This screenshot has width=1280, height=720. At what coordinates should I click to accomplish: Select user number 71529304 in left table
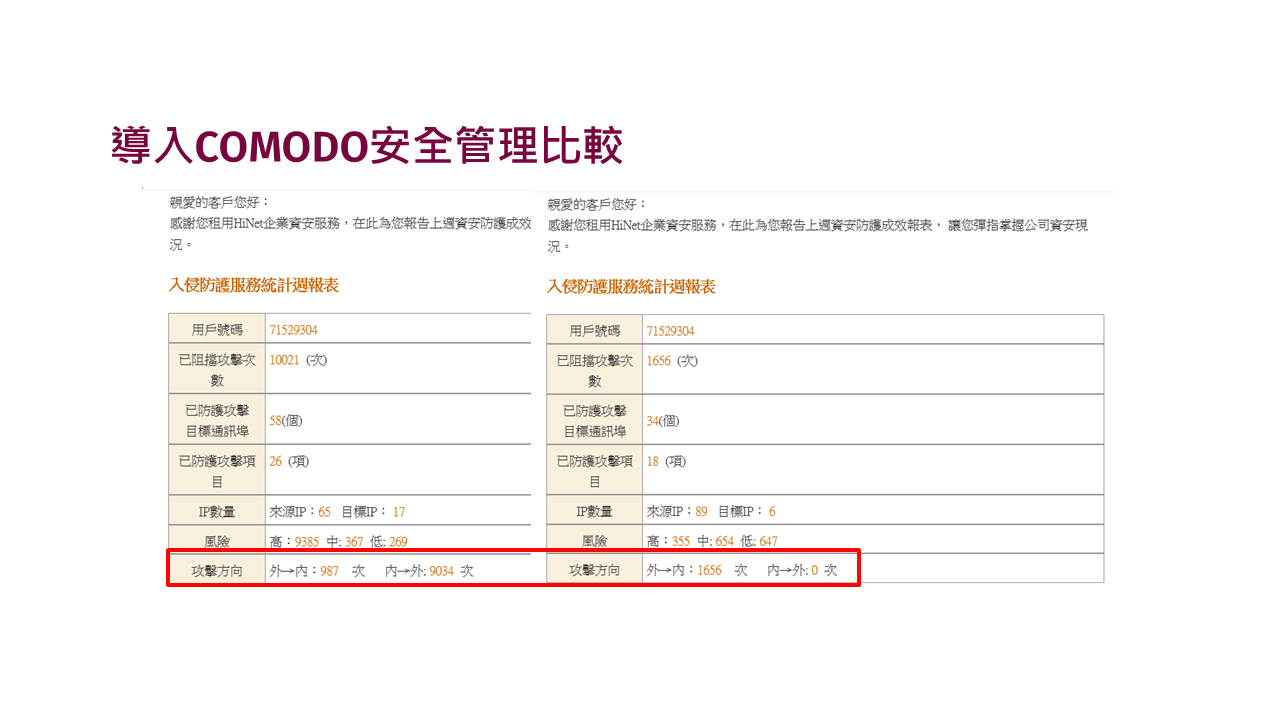click(293, 330)
